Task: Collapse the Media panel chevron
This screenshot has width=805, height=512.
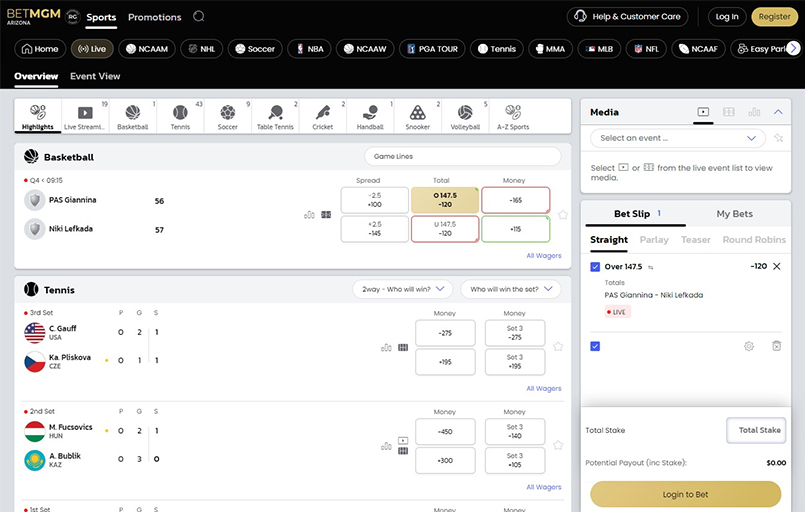Action: 778,112
